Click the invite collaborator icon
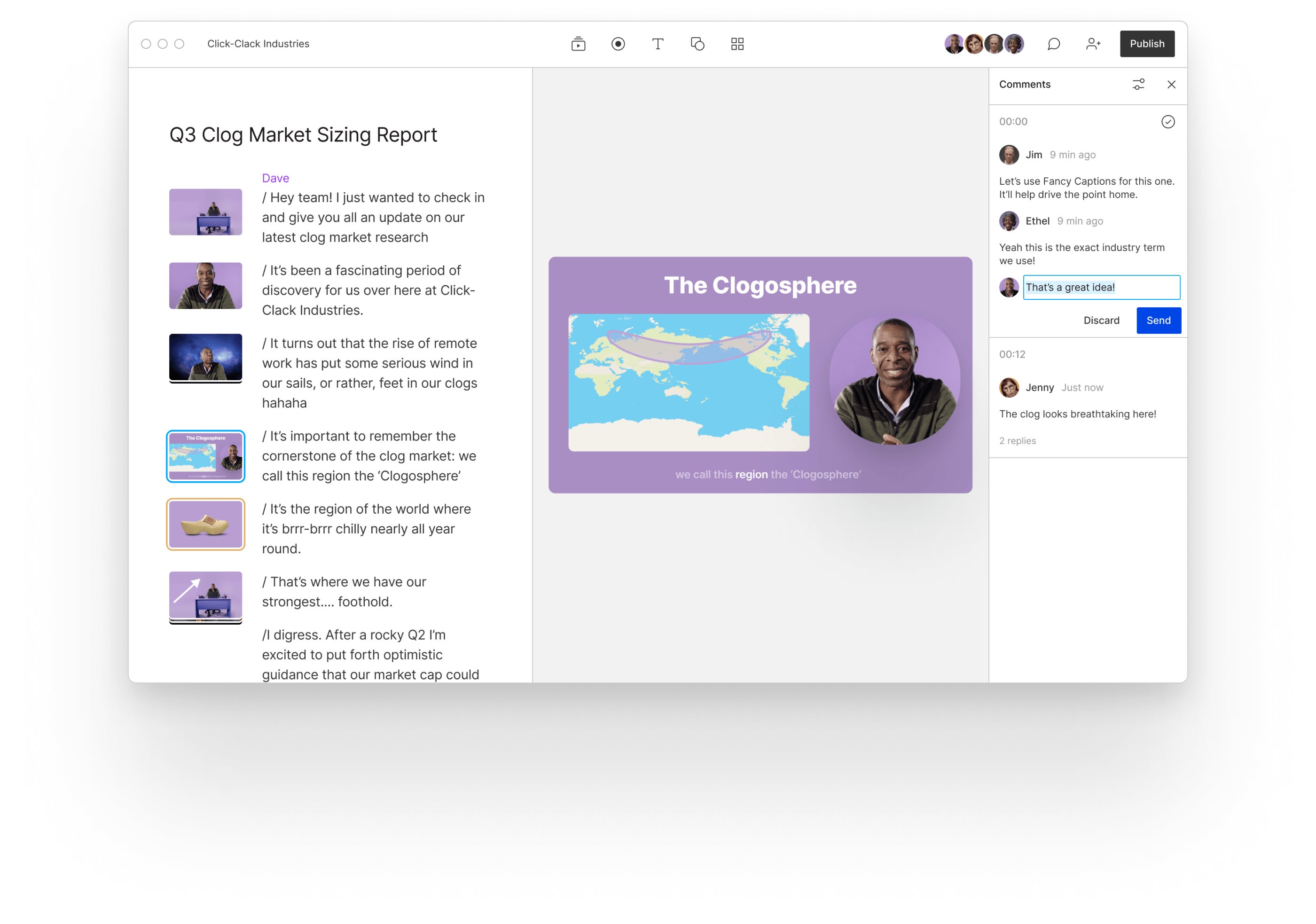Image resolution: width=1316 pixels, height=924 pixels. tap(1093, 44)
